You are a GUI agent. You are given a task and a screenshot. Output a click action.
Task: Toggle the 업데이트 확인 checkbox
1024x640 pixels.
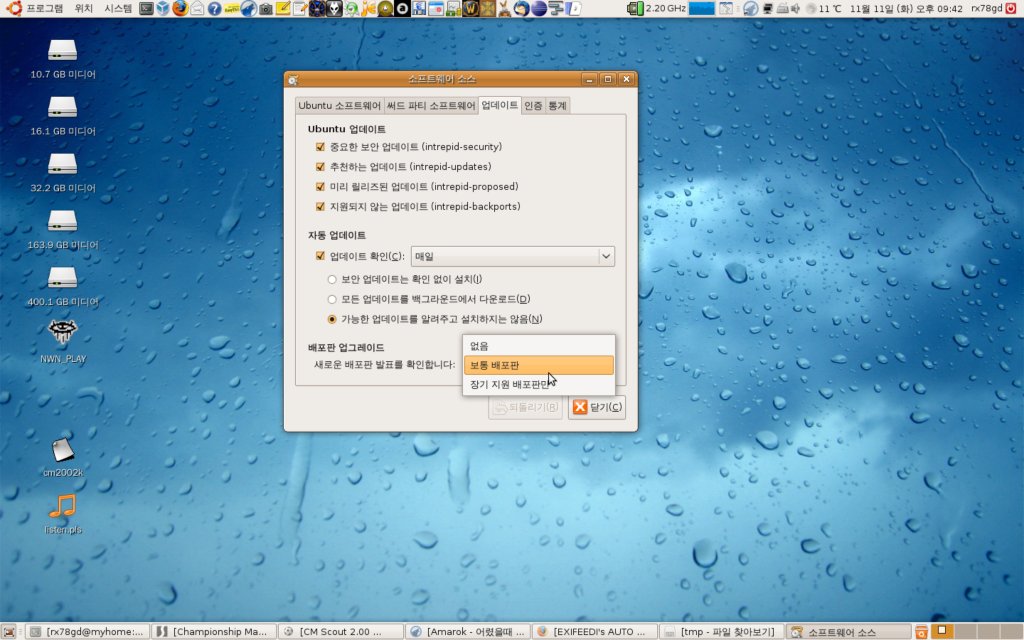(x=320, y=256)
